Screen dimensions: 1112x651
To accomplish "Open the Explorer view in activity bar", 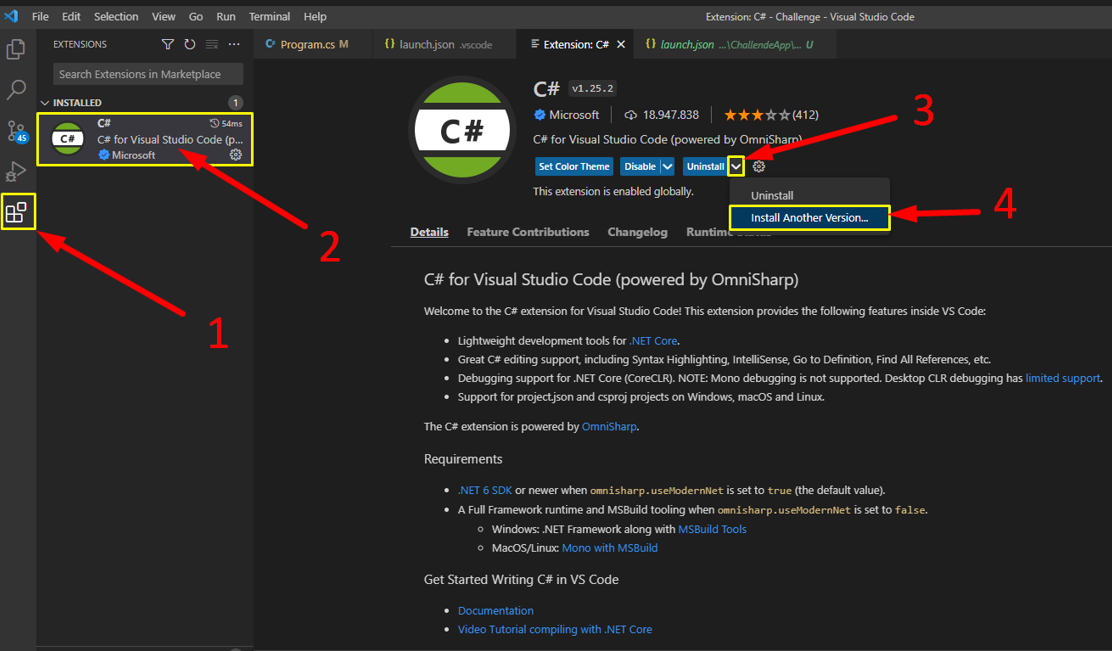I will pos(16,49).
